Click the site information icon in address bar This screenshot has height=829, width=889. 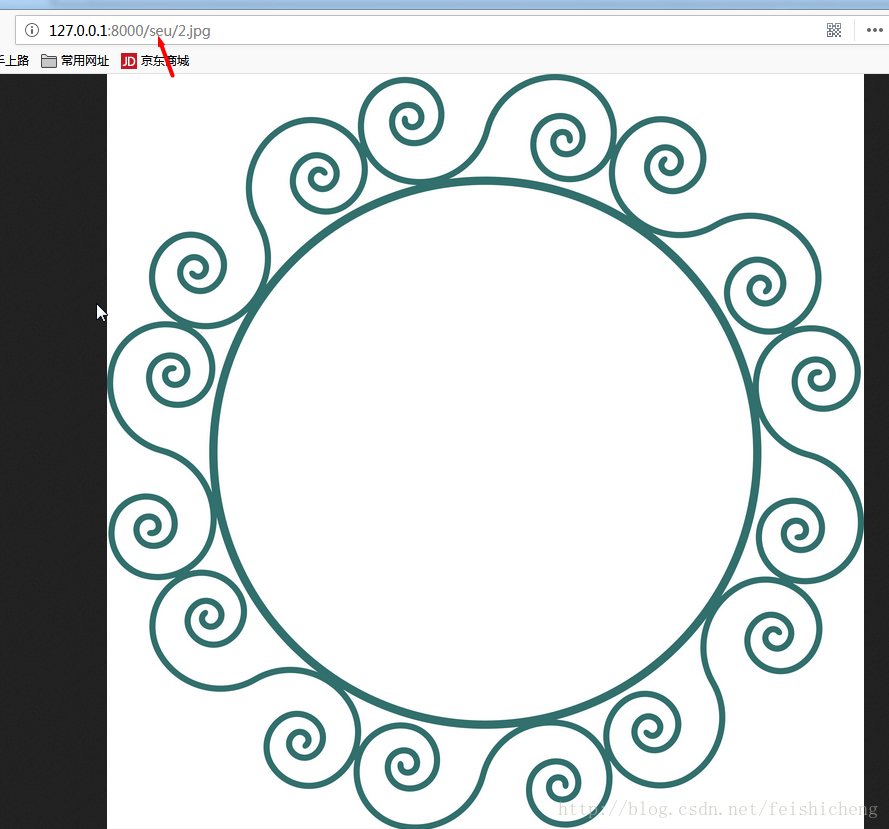(32, 30)
